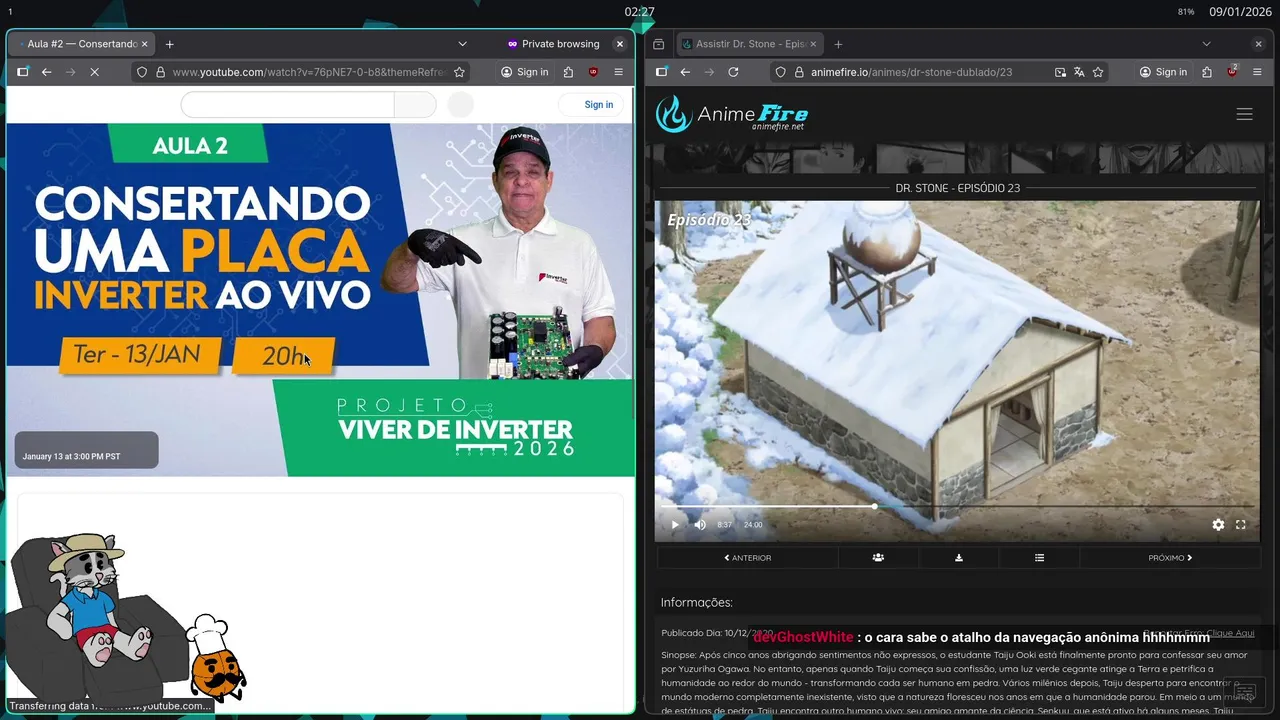Image resolution: width=1280 pixels, height=720 pixels.
Task: Click the YouTube page Sign in link
Action: (x=599, y=104)
